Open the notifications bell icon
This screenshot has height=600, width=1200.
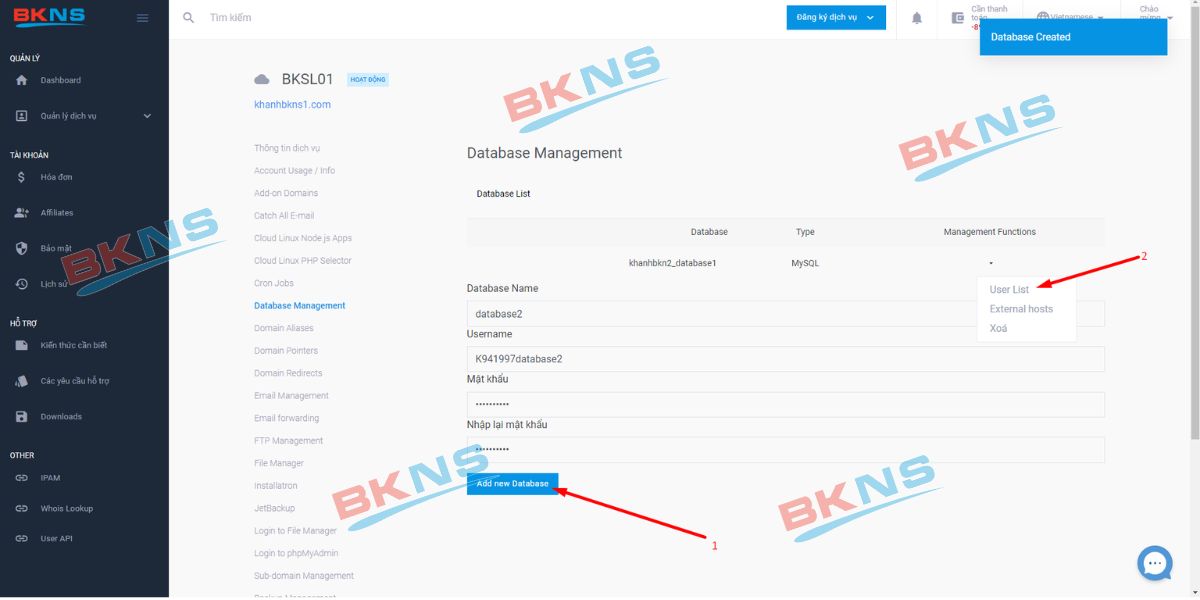pyautogui.click(x=917, y=18)
